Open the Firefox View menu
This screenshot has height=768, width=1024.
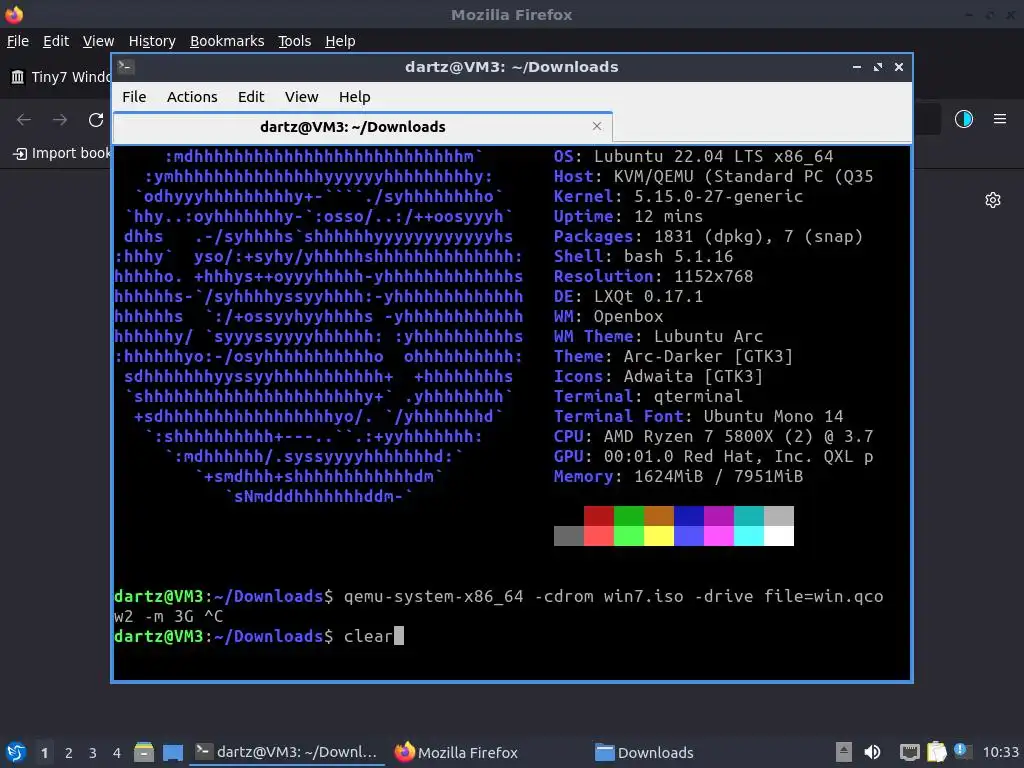coord(98,41)
